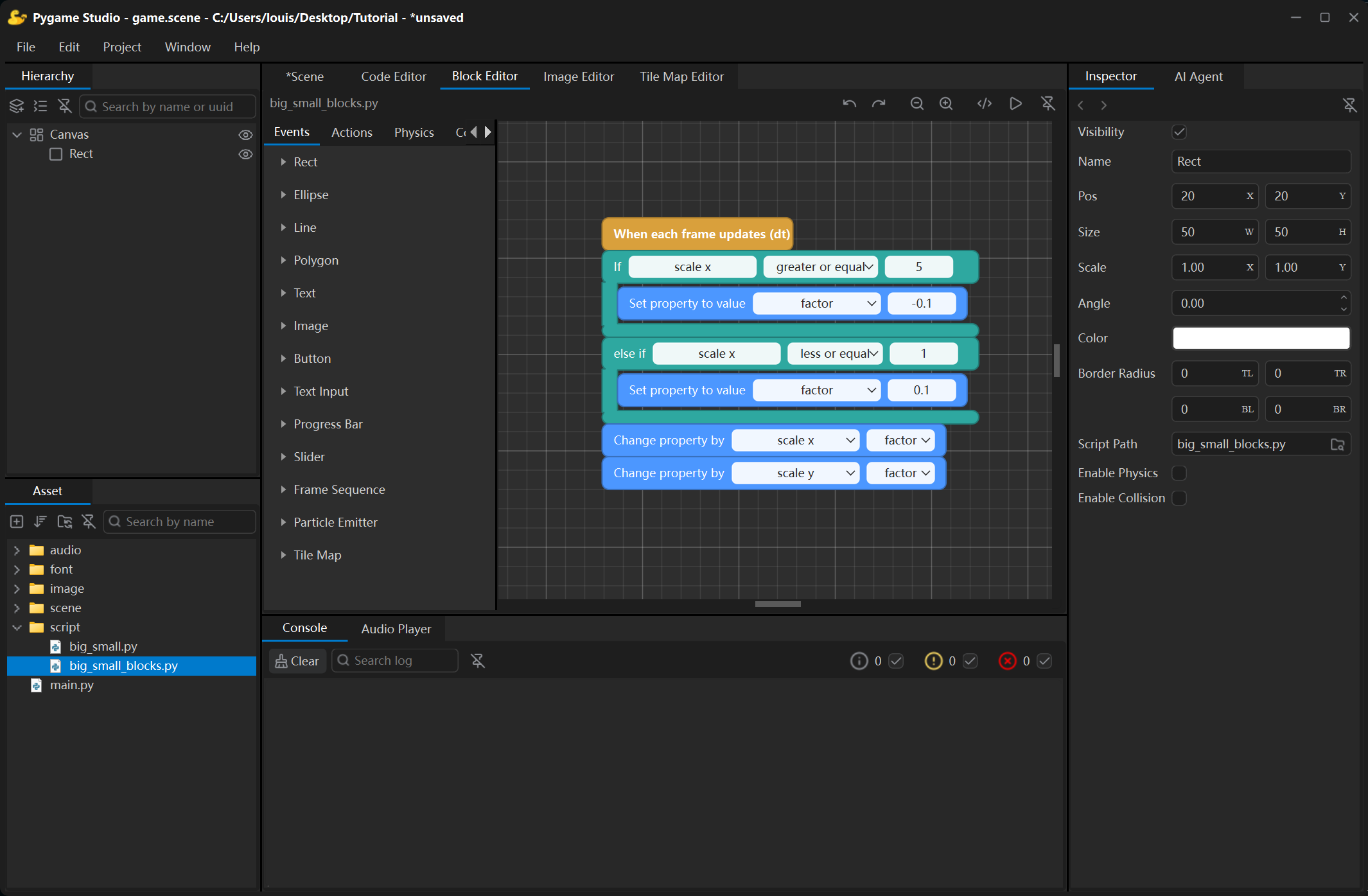Enable Collision checkbox
Screen dimensions: 1368x896
coord(1179,498)
